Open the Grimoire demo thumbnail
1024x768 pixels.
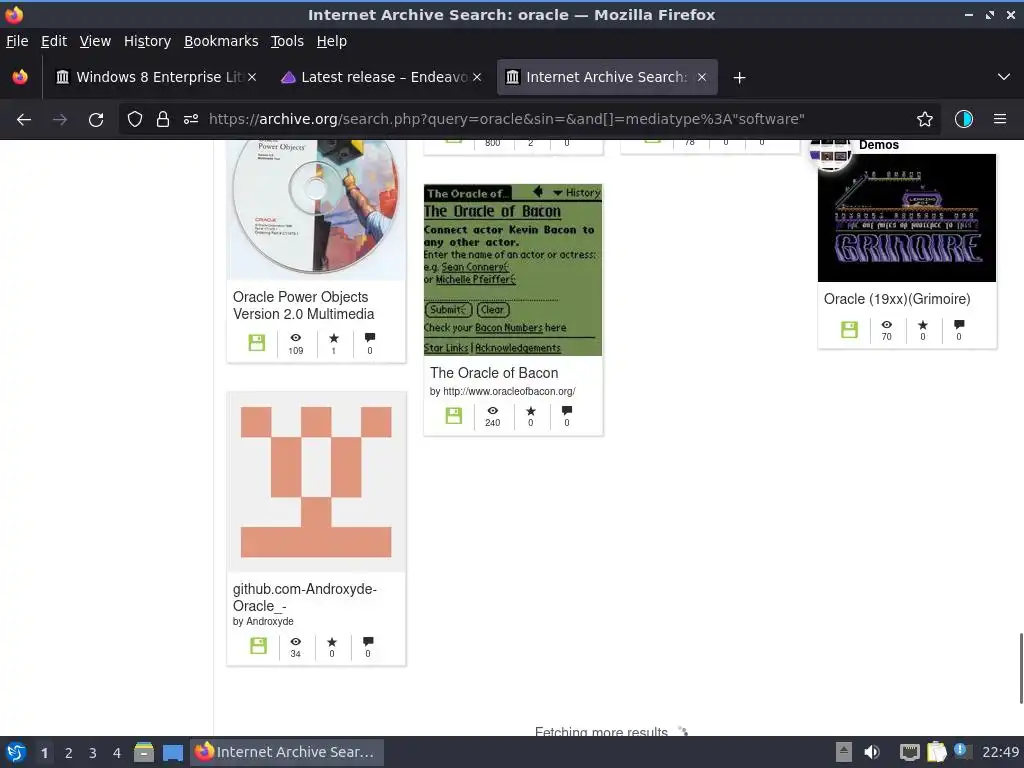pos(906,218)
